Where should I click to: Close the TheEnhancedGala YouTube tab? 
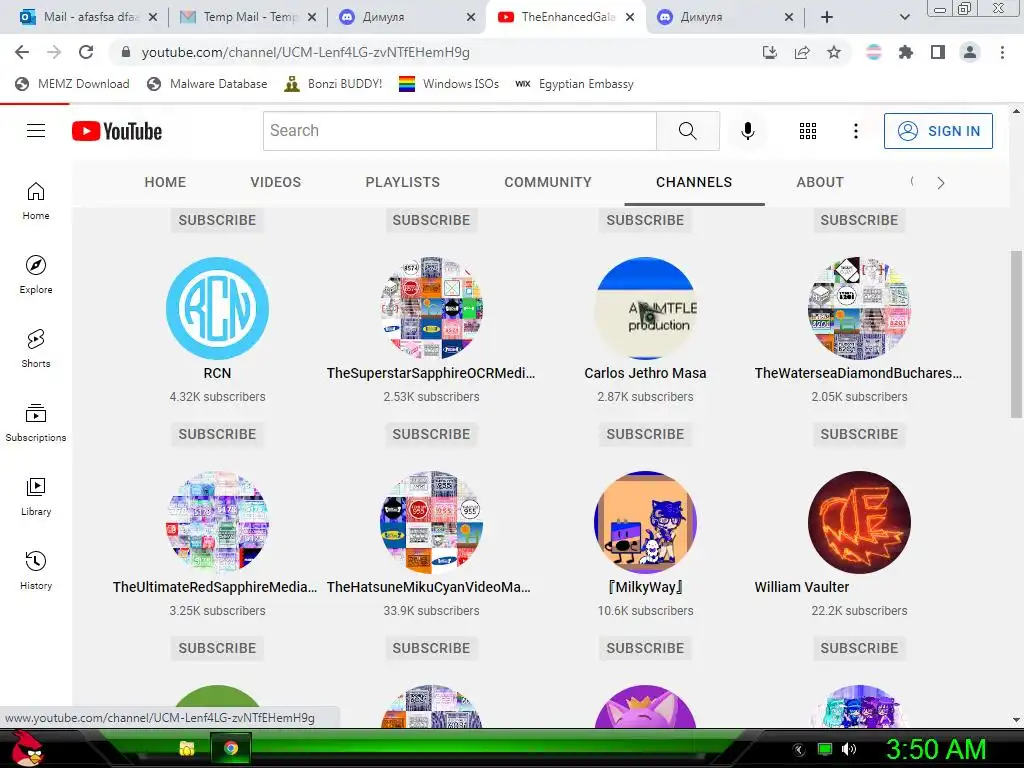630,18
